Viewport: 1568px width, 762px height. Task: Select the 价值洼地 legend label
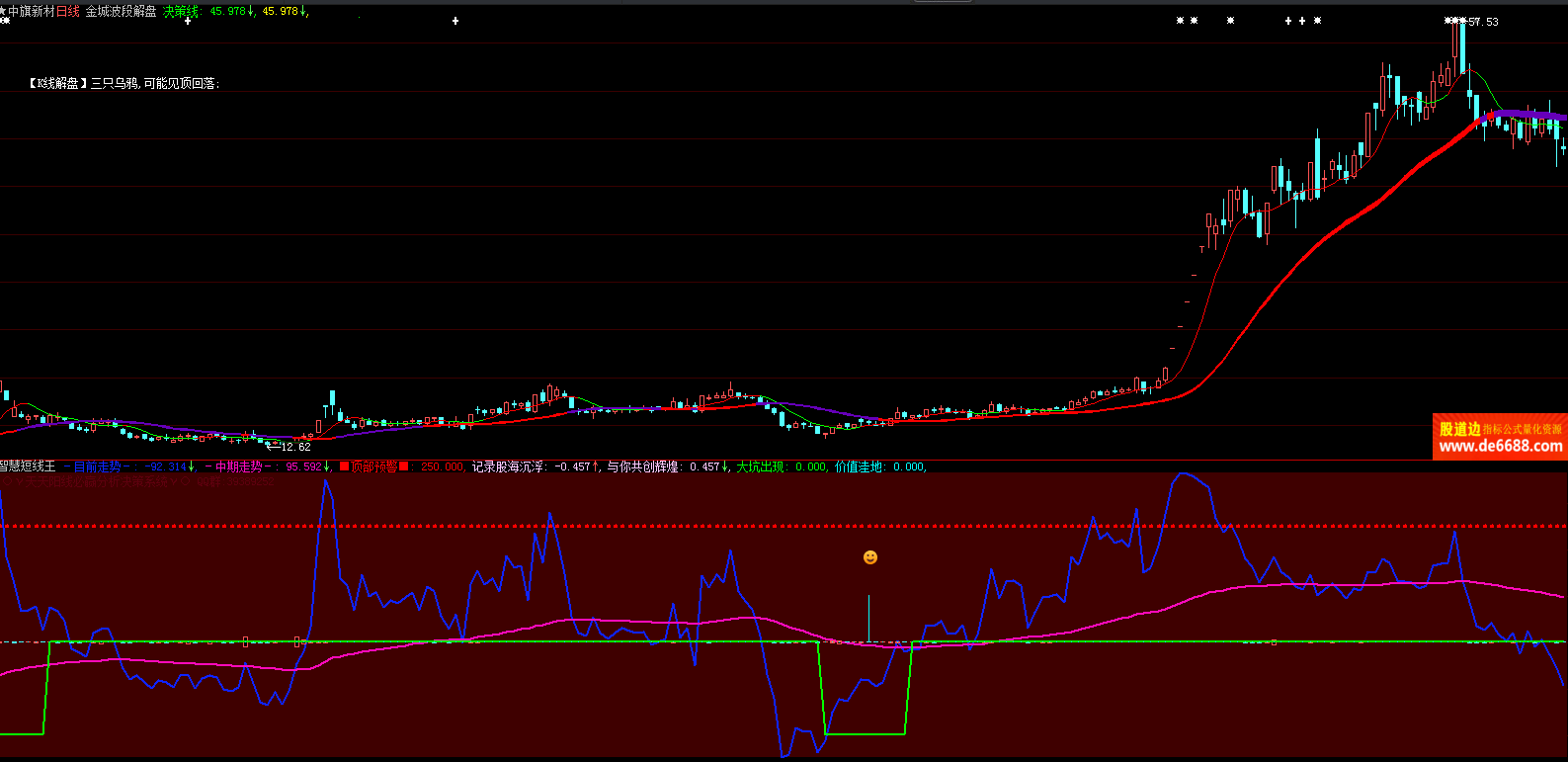tap(859, 466)
